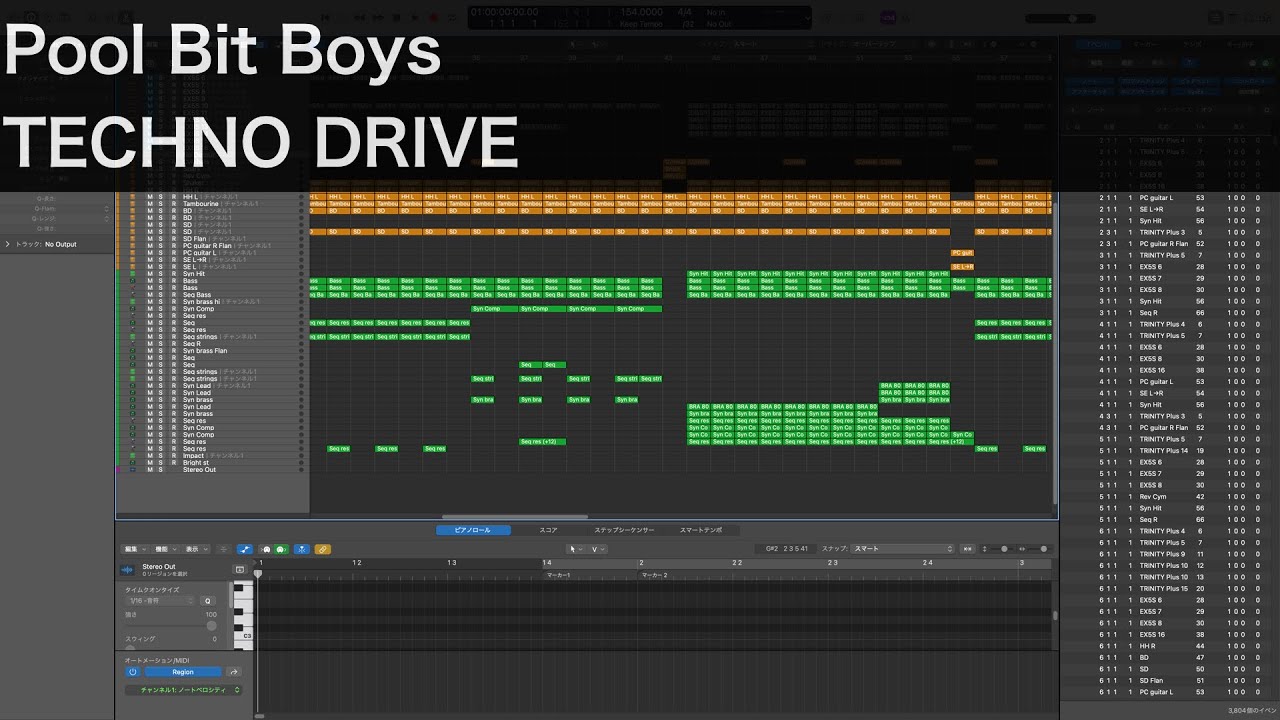The width and height of the screenshot is (1280, 720).
Task: Mute the Tambourine track
Action: 150,204
